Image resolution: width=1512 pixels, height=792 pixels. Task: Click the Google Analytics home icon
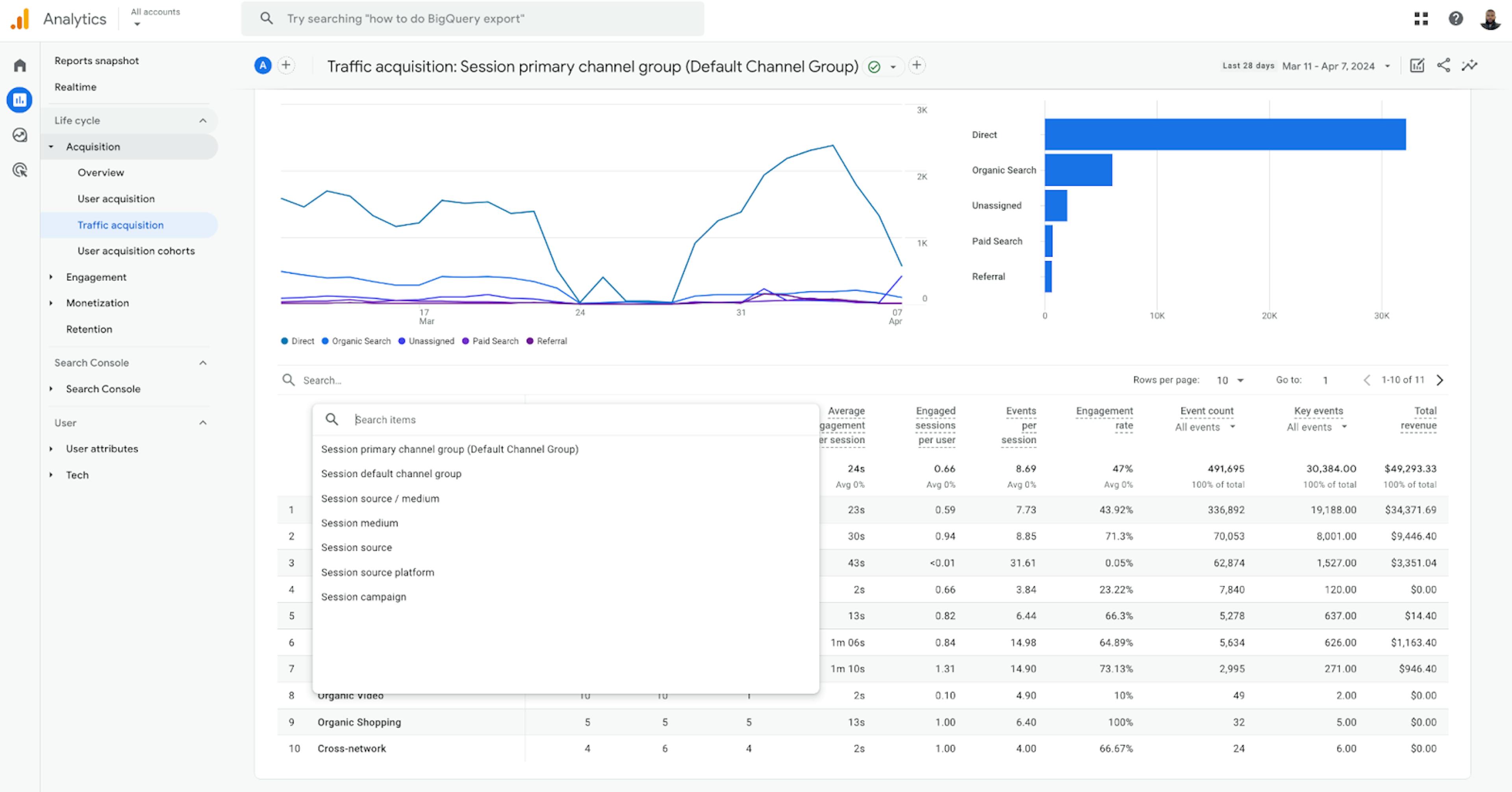[20, 62]
